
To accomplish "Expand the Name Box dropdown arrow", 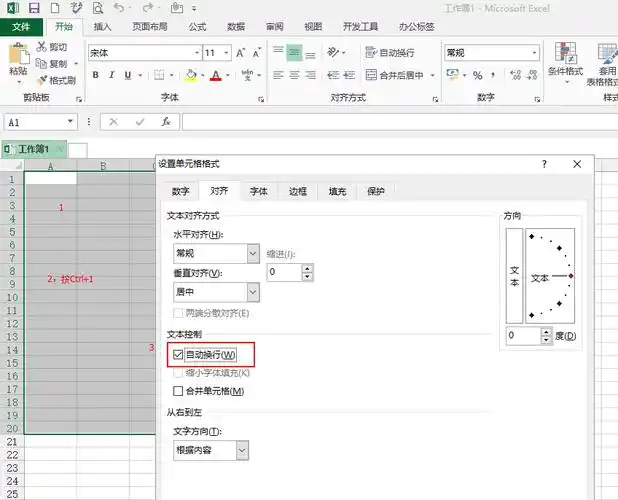I will pos(70,121).
